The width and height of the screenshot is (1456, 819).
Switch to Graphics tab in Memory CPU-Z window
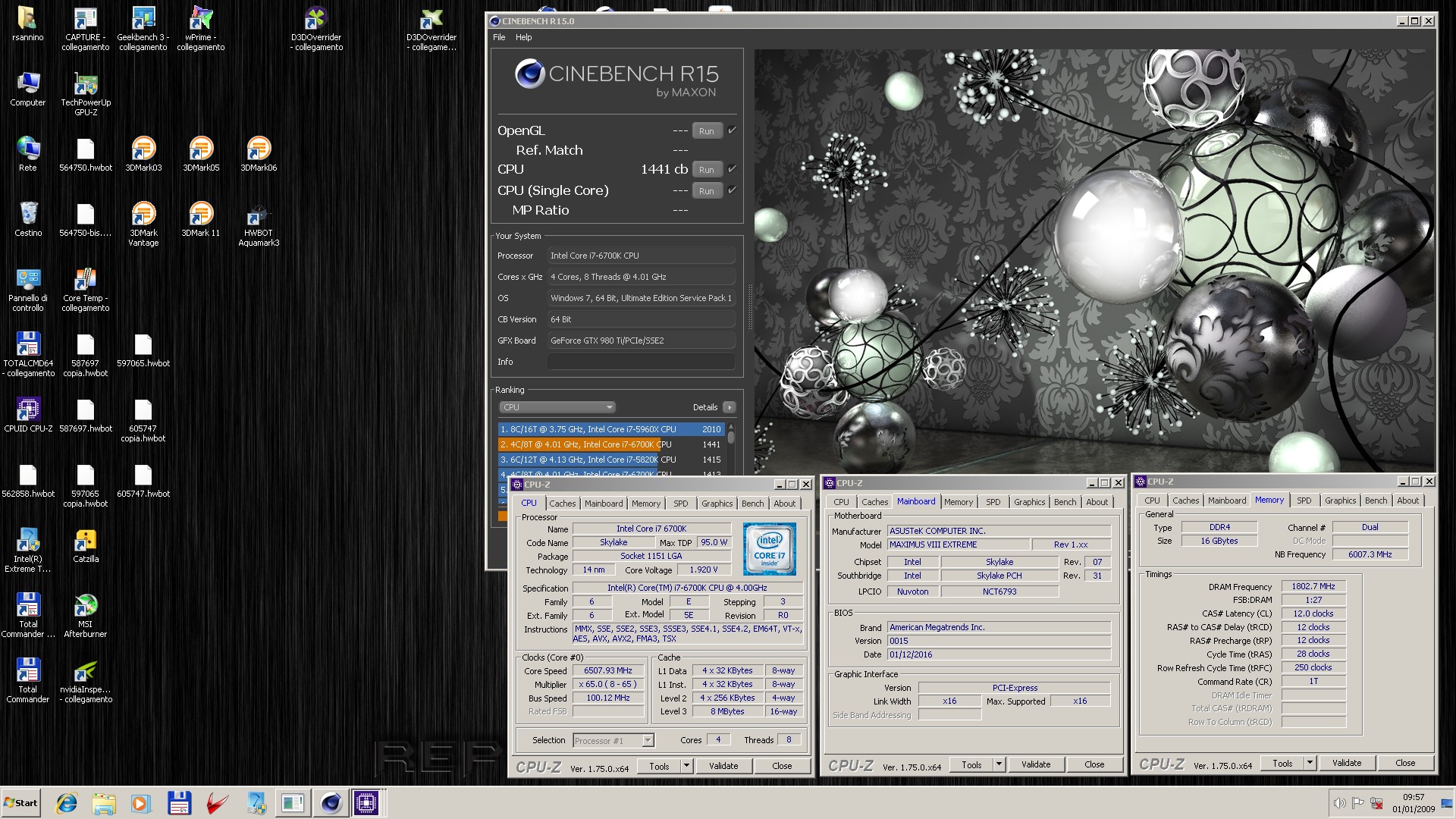[x=1341, y=500]
